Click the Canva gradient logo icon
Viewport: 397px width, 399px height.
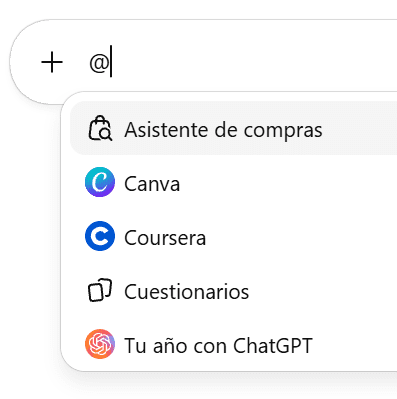pos(100,182)
